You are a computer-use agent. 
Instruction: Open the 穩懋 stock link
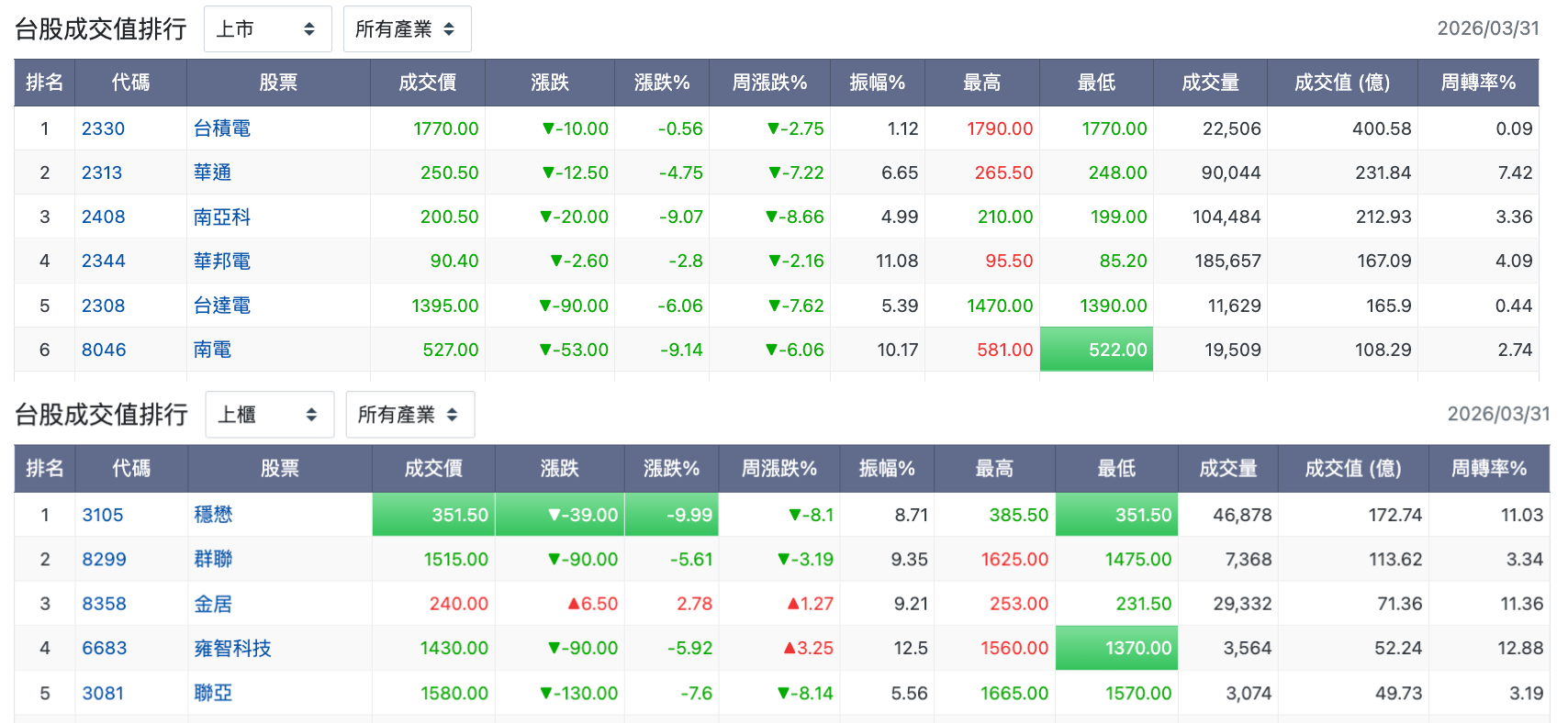click(213, 515)
